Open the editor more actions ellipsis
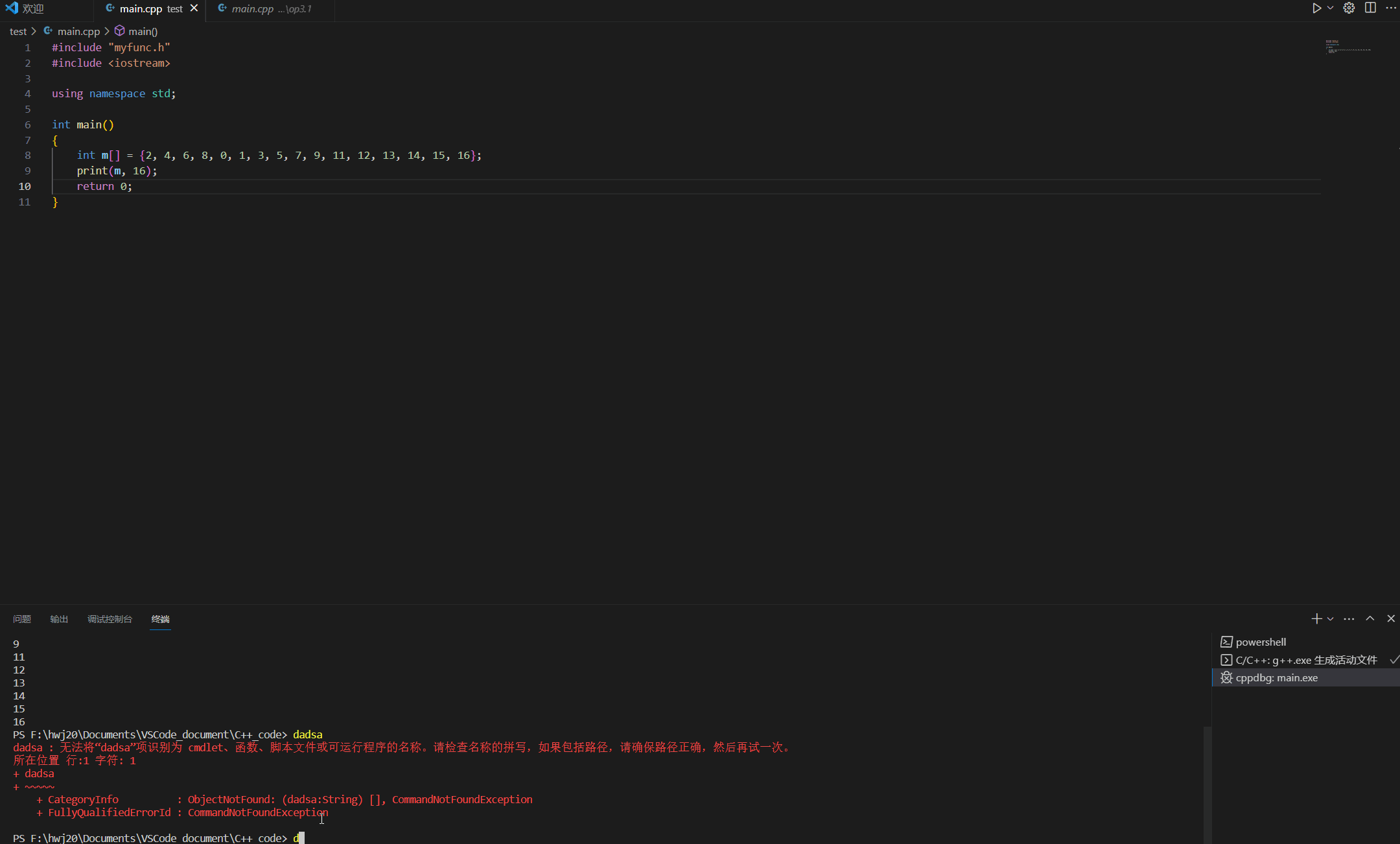Image resolution: width=1400 pixels, height=844 pixels. (1391, 8)
